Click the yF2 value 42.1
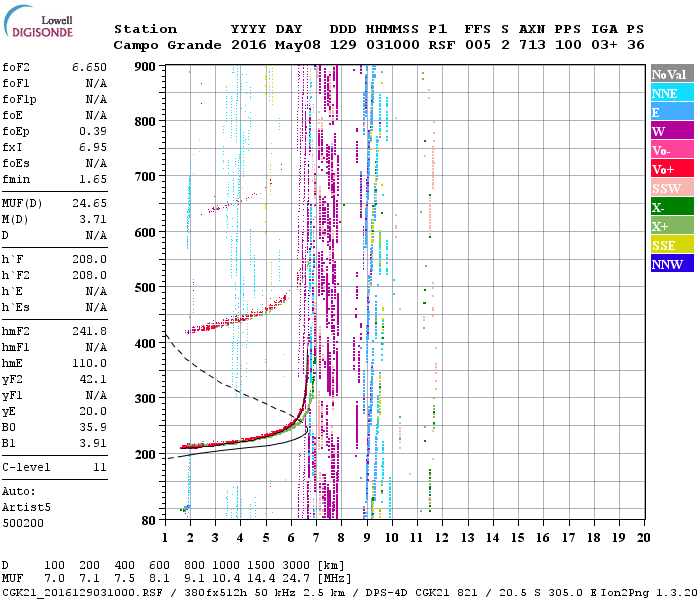The image size is (700, 600). (x=93, y=379)
